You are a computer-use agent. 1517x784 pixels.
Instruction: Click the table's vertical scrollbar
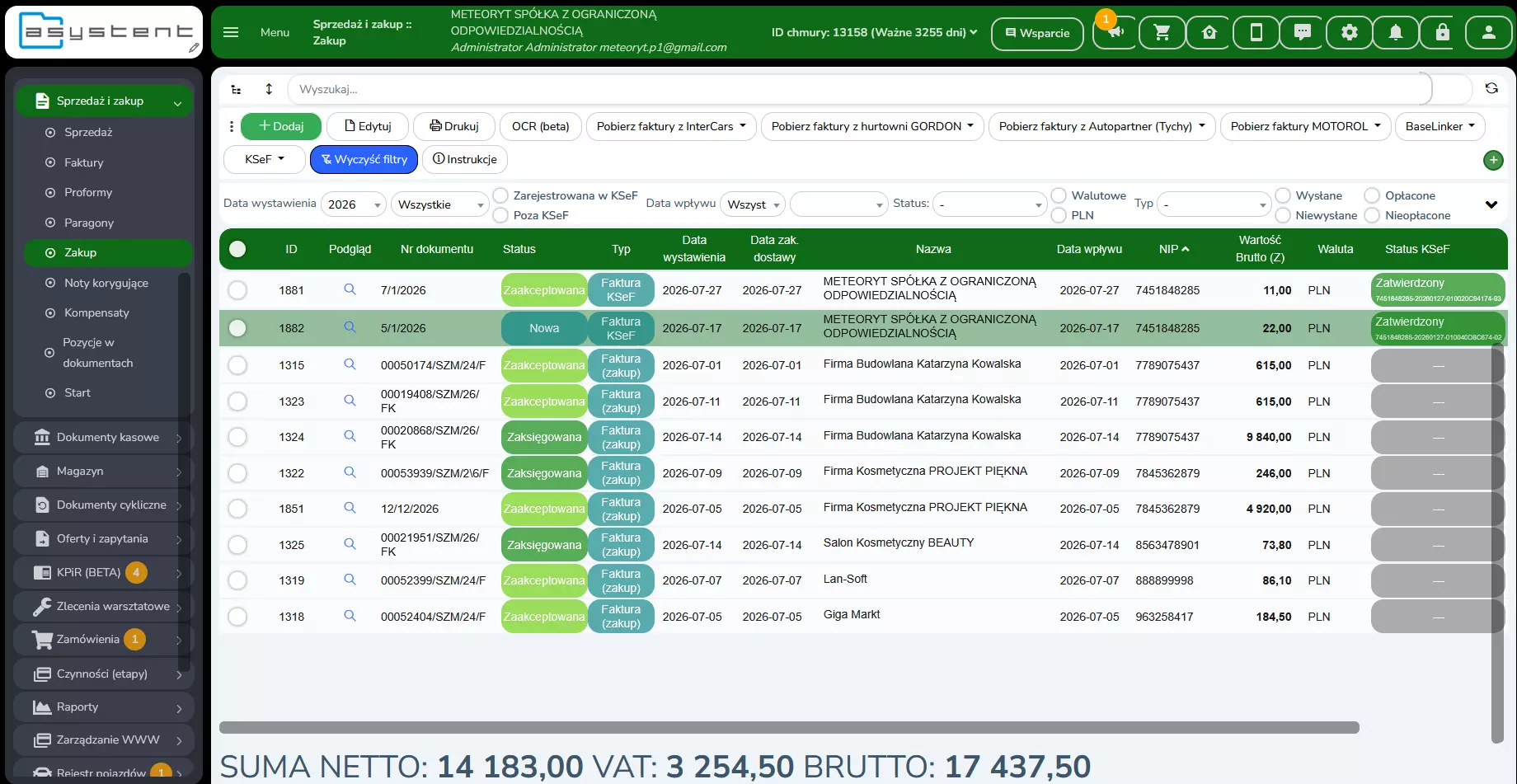tap(1498, 544)
